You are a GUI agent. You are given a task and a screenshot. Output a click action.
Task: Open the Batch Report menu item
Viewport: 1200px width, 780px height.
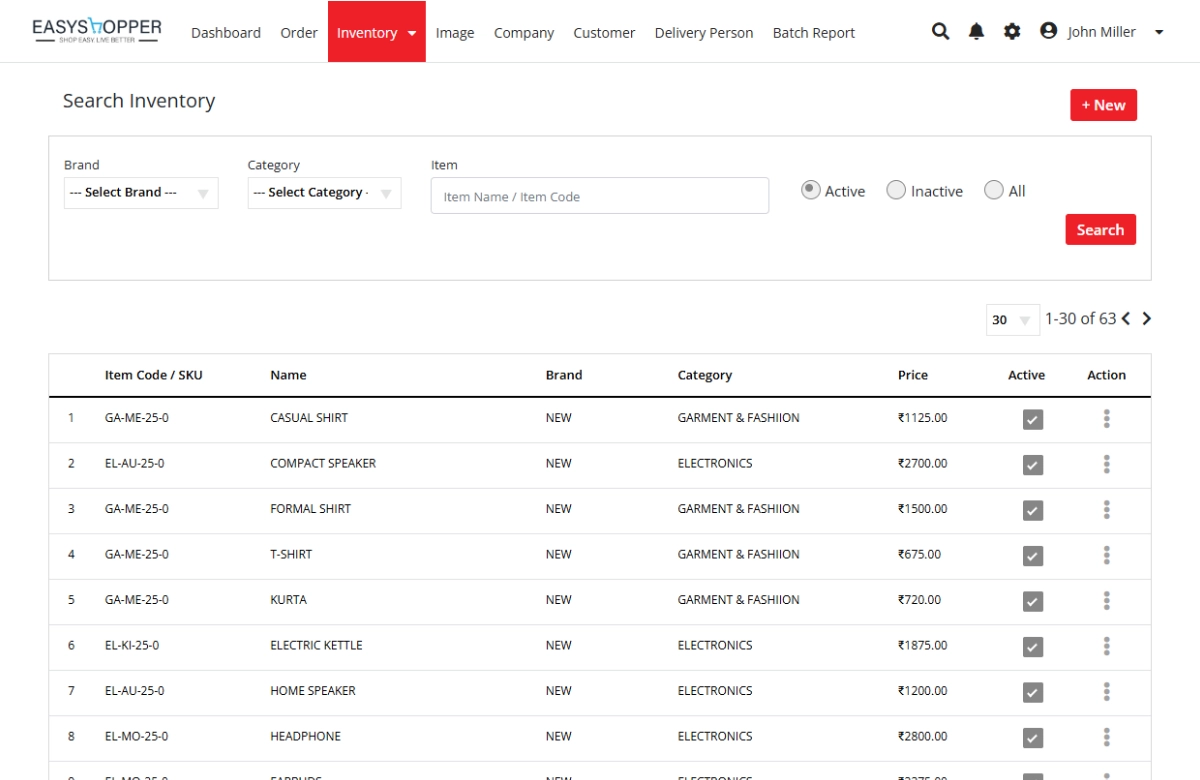813,33
